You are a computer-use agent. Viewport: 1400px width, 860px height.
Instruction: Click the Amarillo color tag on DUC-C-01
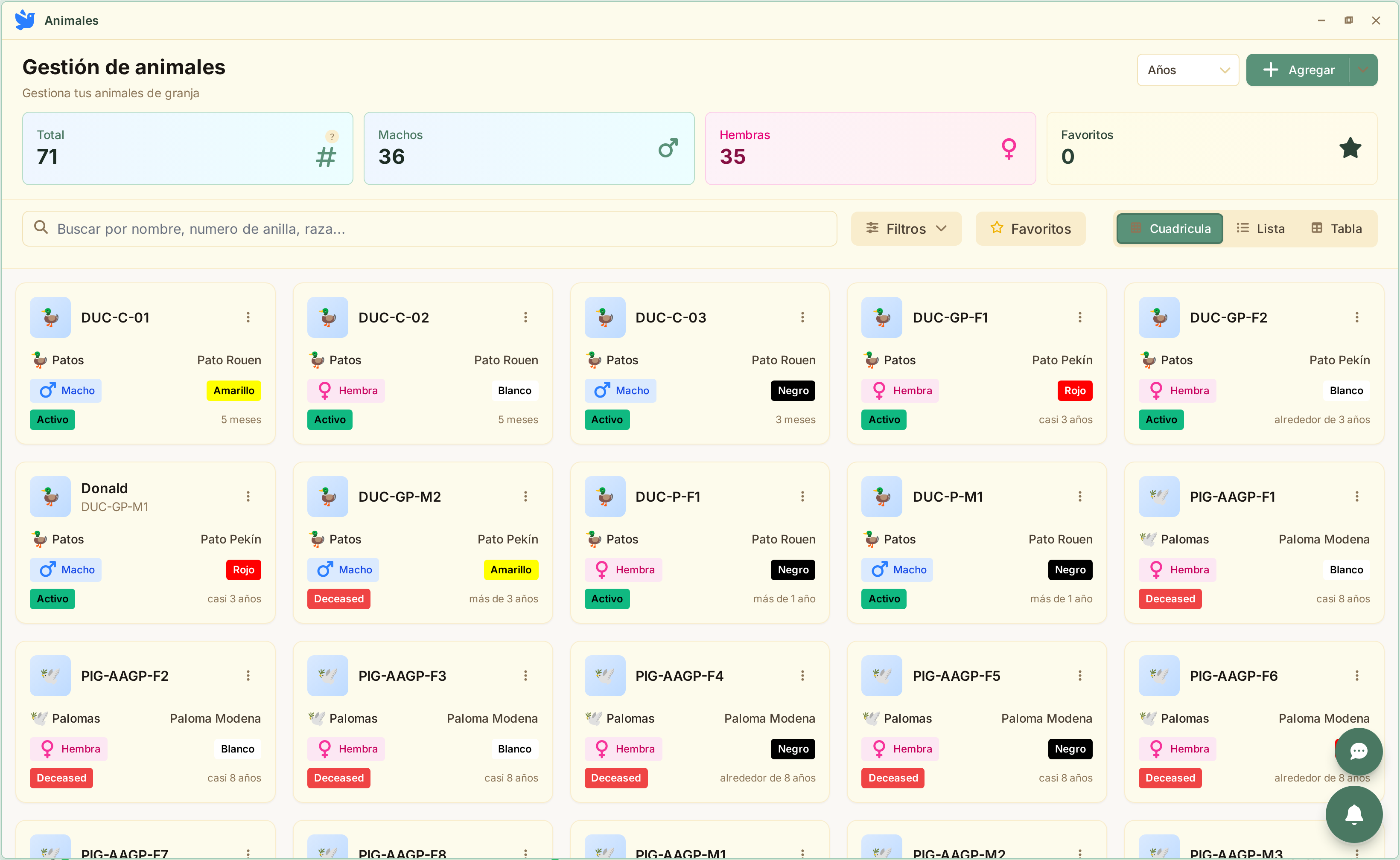pyautogui.click(x=233, y=391)
